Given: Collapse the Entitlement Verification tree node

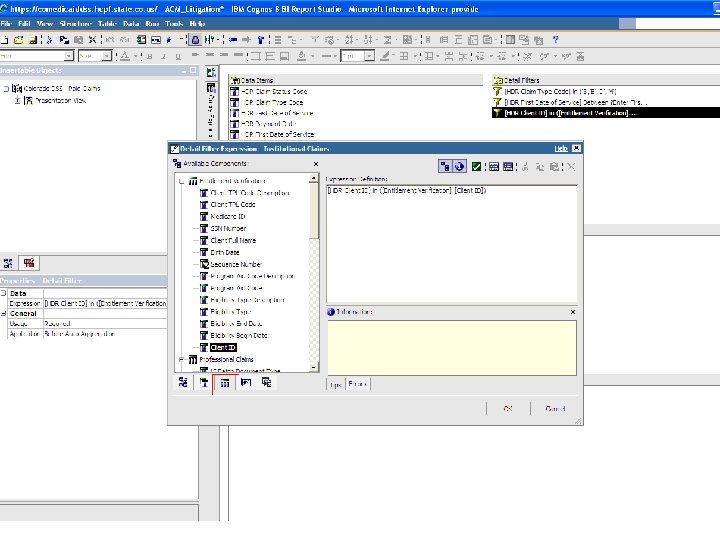Looking at the screenshot, I should point(182,181).
